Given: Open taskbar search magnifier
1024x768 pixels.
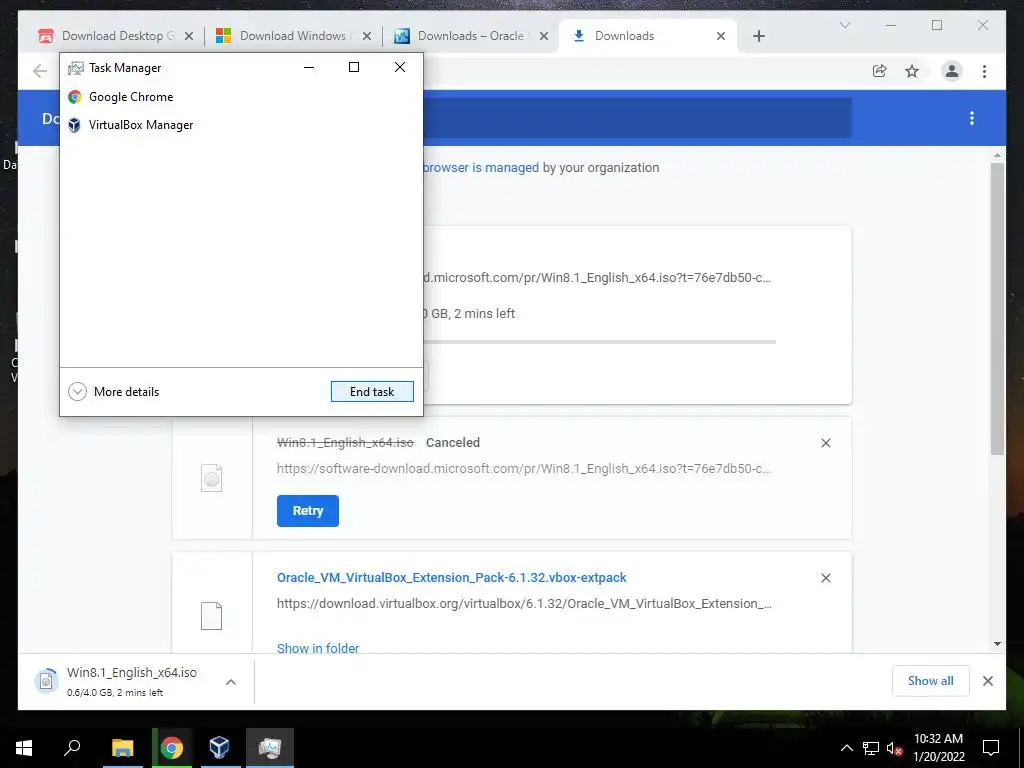Looking at the screenshot, I should coord(72,748).
